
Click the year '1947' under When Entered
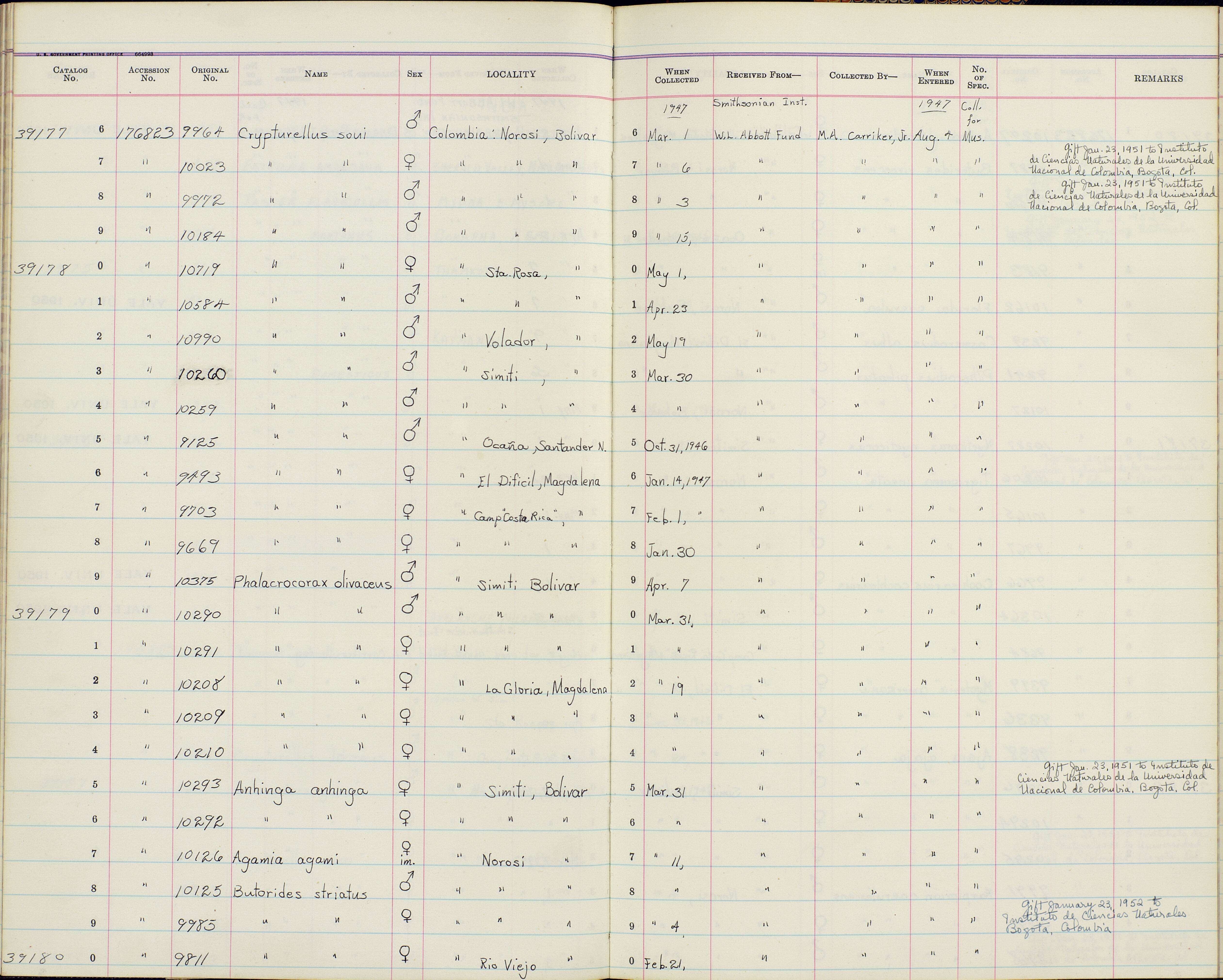coord(934,105)
